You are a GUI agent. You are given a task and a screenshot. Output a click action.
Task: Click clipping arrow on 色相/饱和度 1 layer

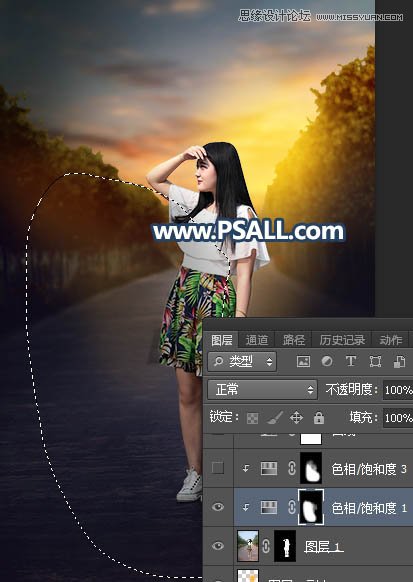pyautogui.click(x=246, y=507)
